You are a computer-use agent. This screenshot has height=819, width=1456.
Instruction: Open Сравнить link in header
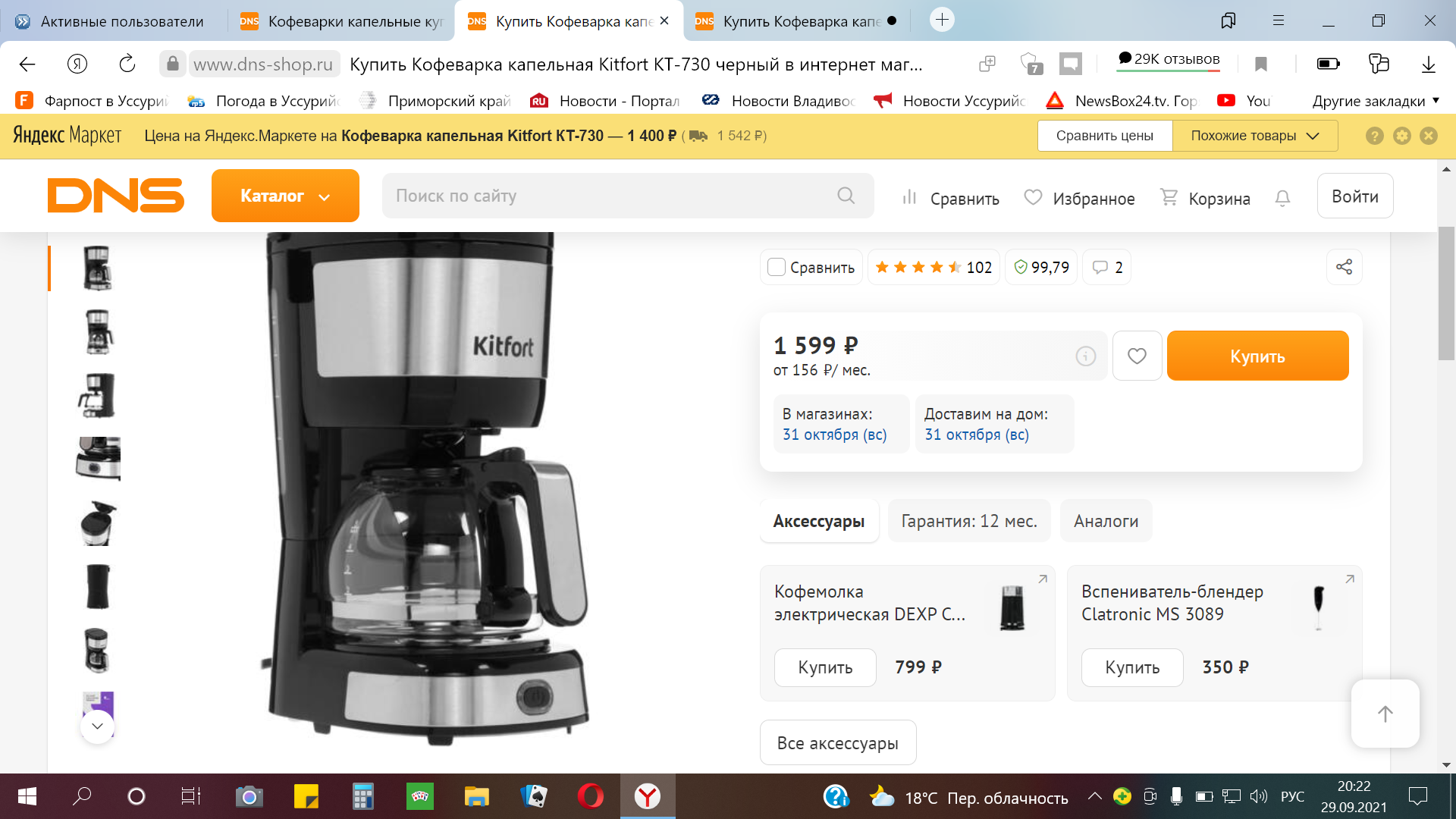[x=951, y=198]
